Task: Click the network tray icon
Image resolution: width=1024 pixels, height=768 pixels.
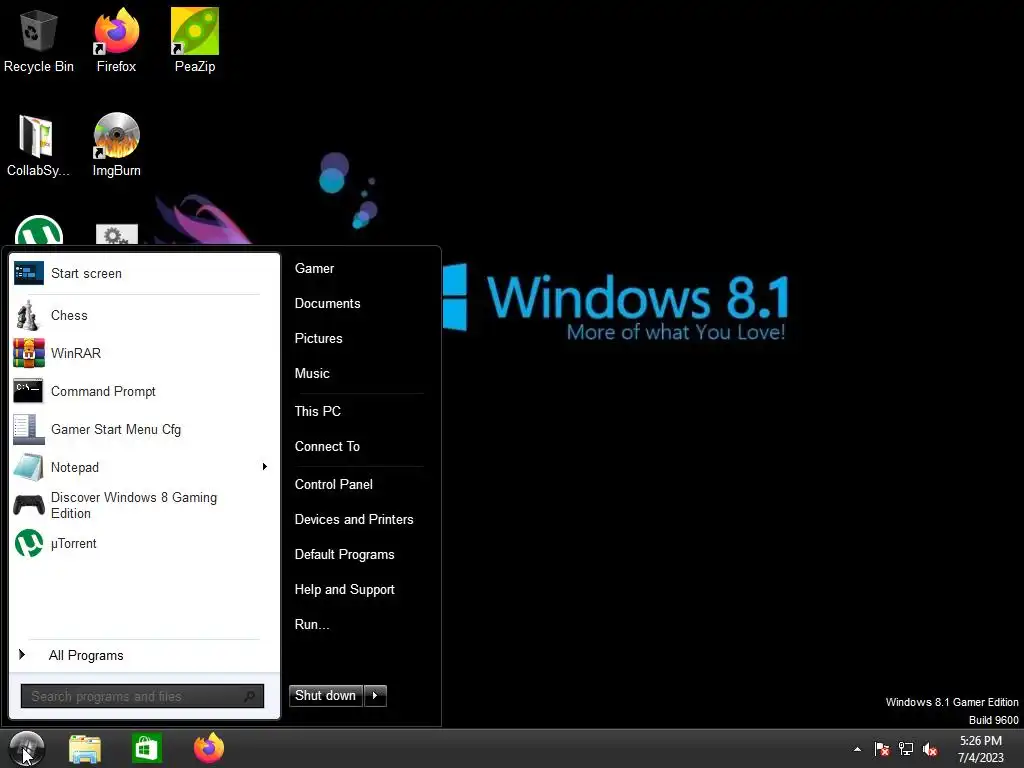Action: click(906, 749)
